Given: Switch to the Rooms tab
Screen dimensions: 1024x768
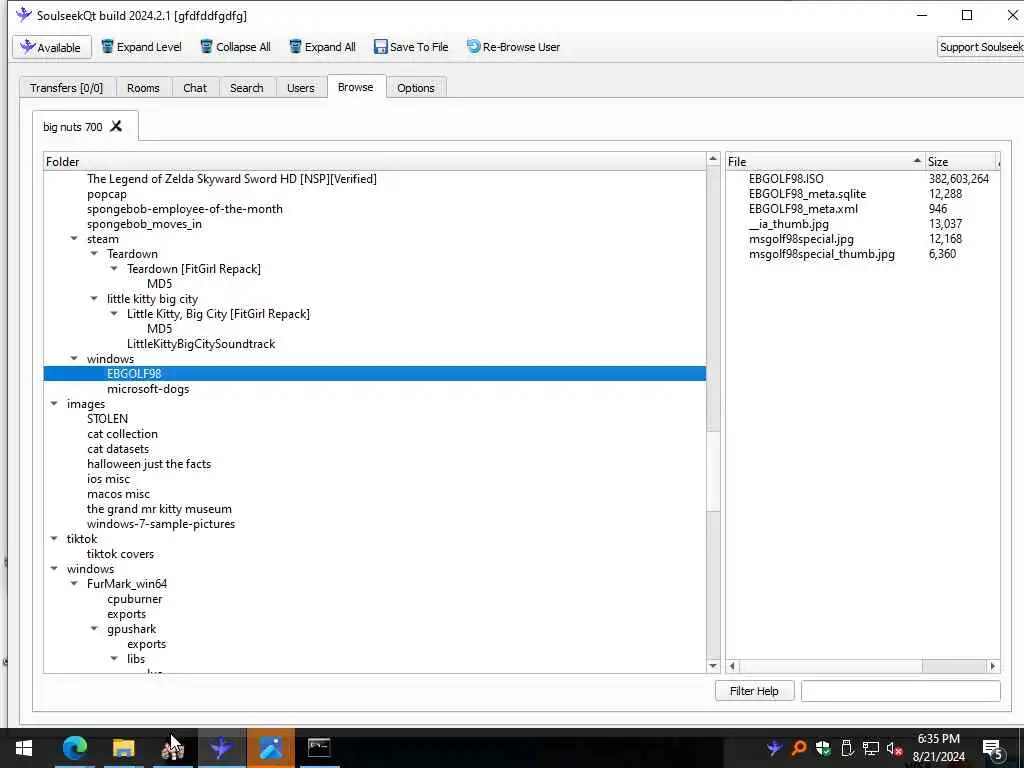Looking at the screenshot, I should [x=143, y=88].
